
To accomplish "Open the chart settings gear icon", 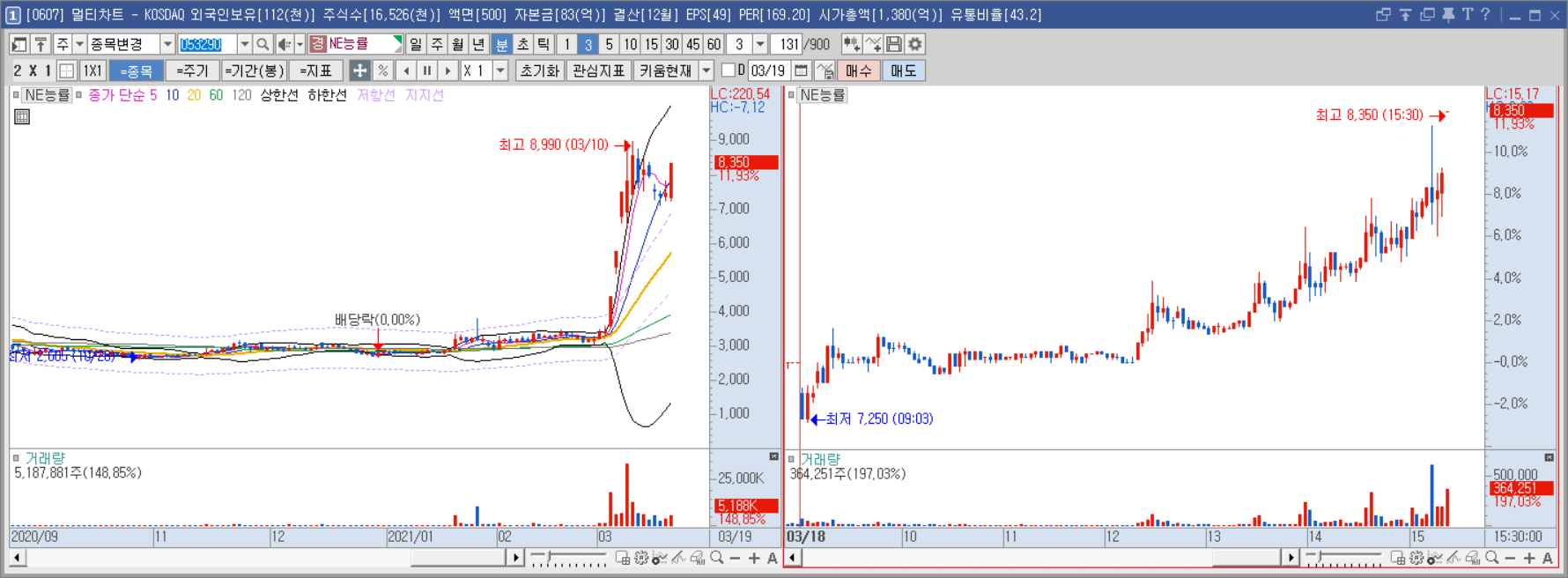I will point(915,44).
